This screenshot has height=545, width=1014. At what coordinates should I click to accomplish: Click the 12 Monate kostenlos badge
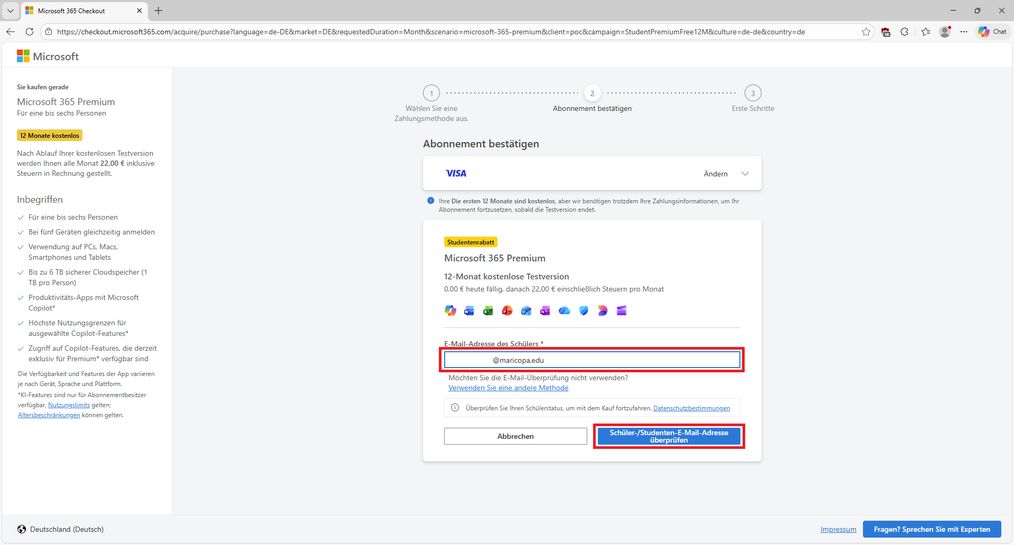click(50, 135)
